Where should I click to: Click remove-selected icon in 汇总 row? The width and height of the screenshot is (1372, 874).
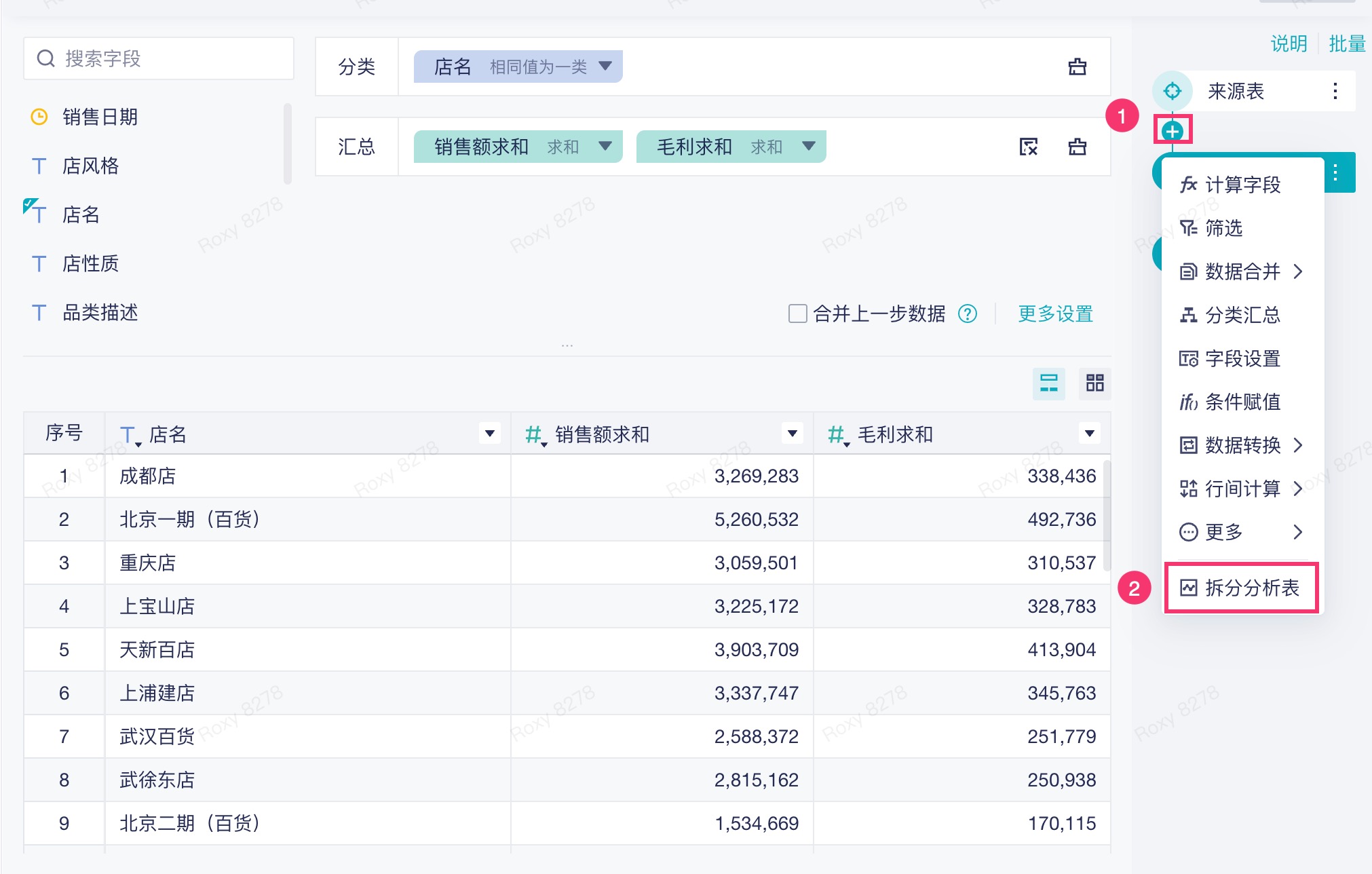(x=1028, y=147)
